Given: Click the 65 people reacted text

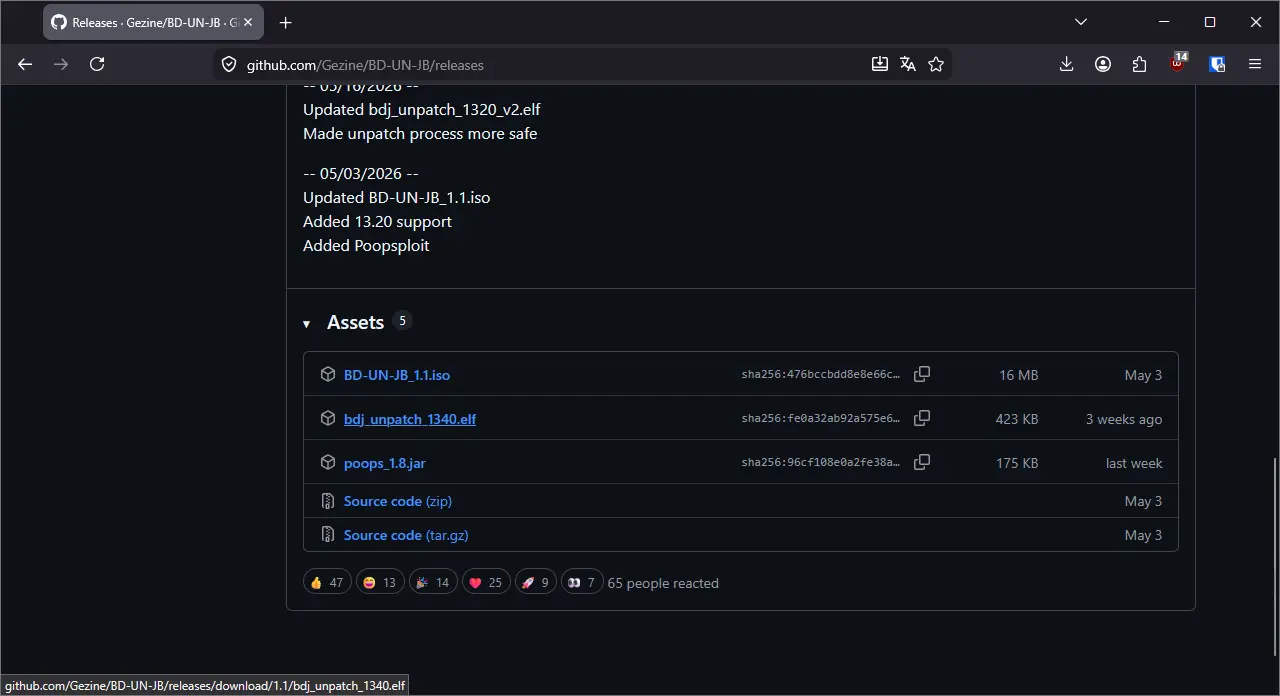Looking at the screenshot, I should [x=663, y=583].
